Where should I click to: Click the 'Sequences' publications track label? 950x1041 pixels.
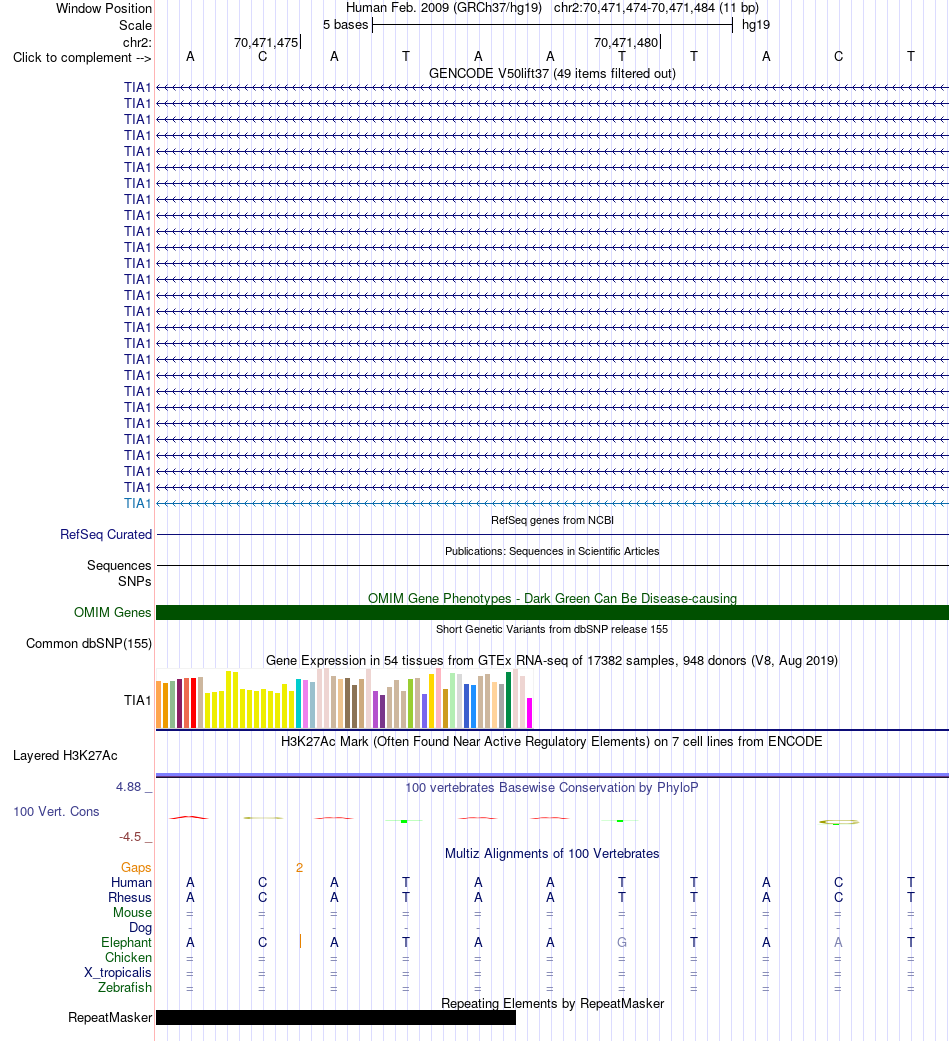coord(119,566)
